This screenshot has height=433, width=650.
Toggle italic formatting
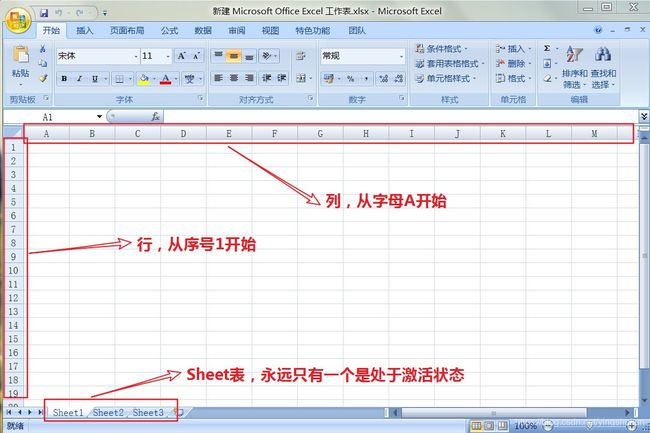79,78
